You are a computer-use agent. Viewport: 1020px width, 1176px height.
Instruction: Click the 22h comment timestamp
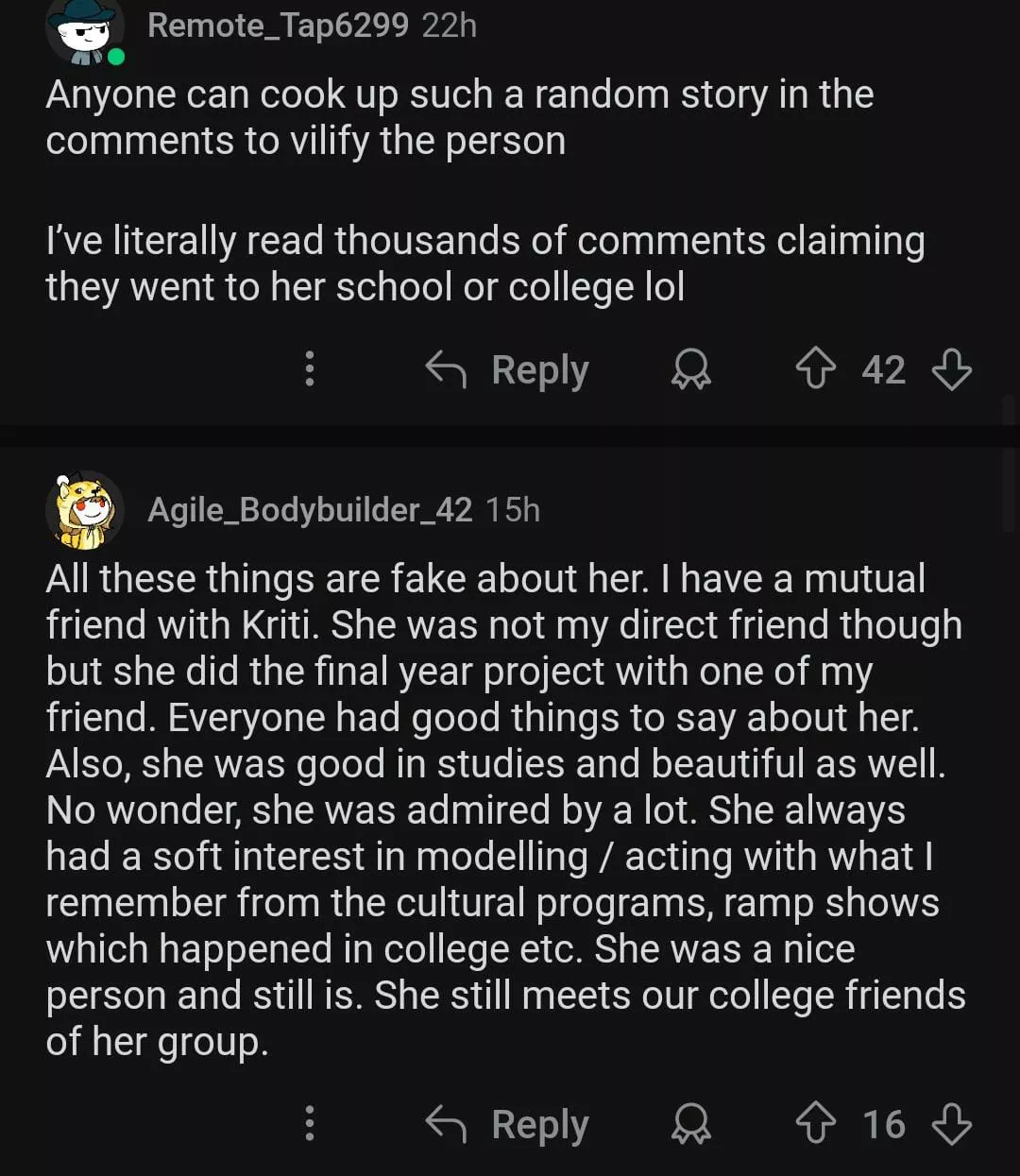[x=450, y=26]
